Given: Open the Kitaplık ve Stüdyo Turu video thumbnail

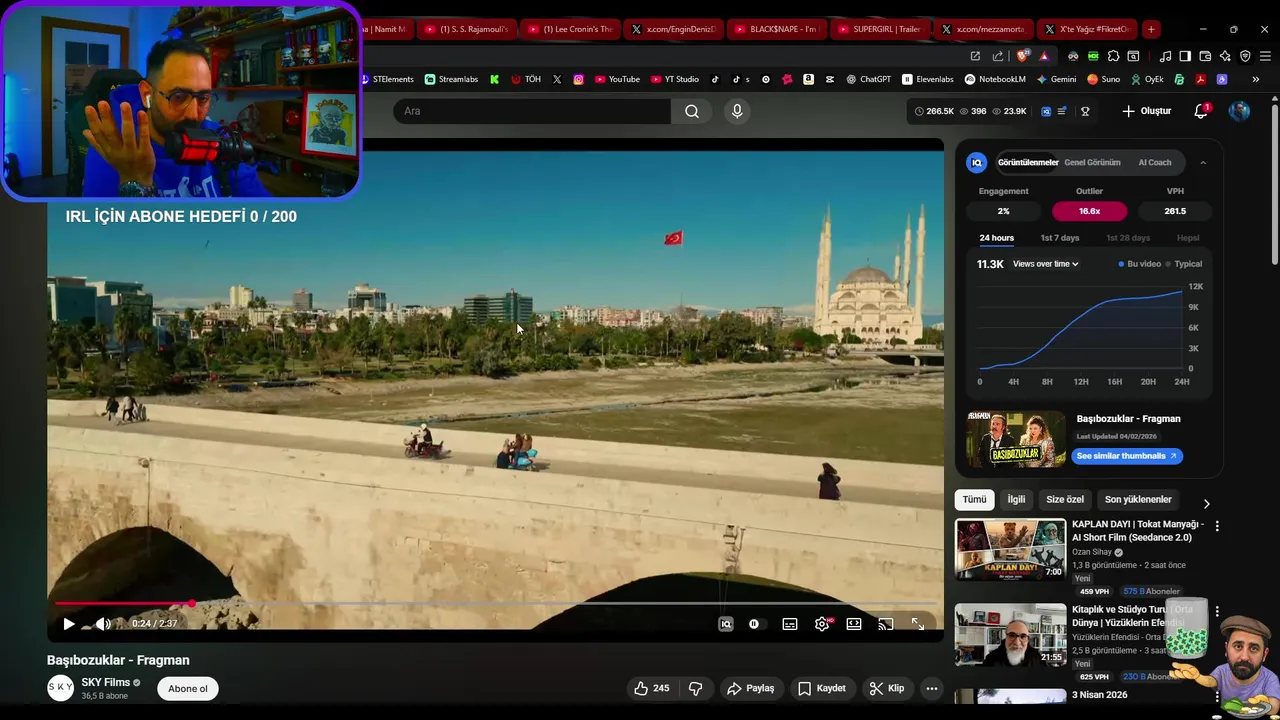Looking at the screenshot, I should (1010, 634).
